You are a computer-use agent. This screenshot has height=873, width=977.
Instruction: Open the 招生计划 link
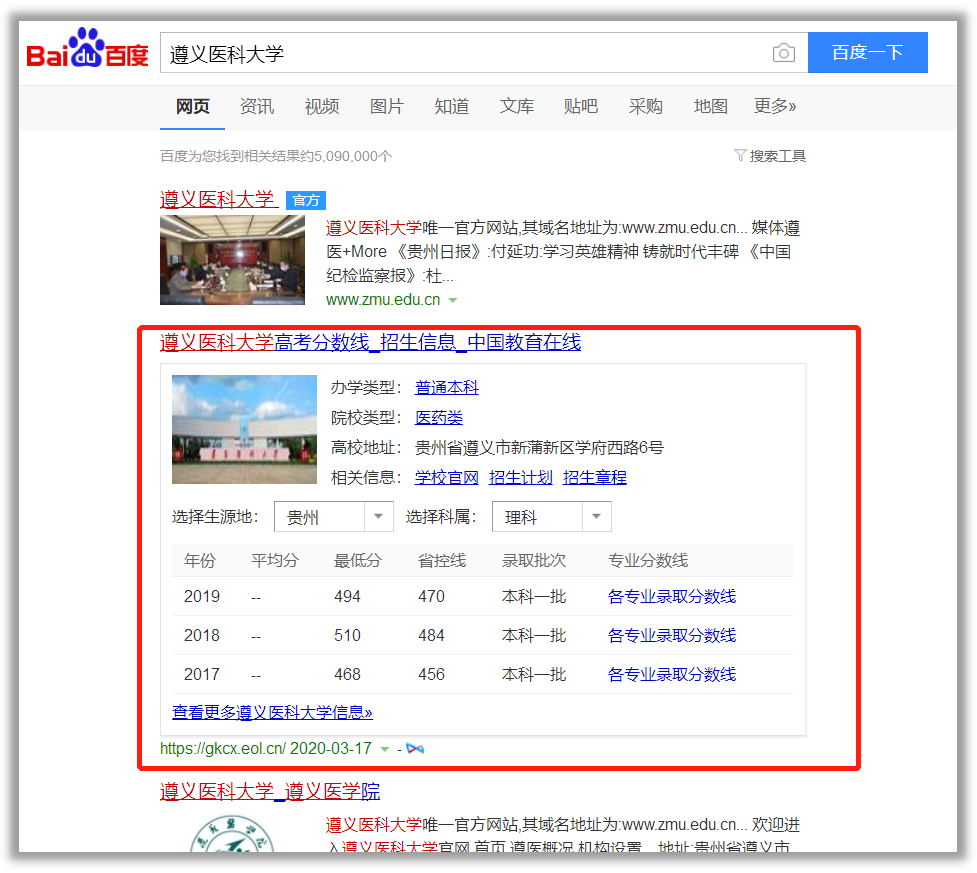(521, 477)
